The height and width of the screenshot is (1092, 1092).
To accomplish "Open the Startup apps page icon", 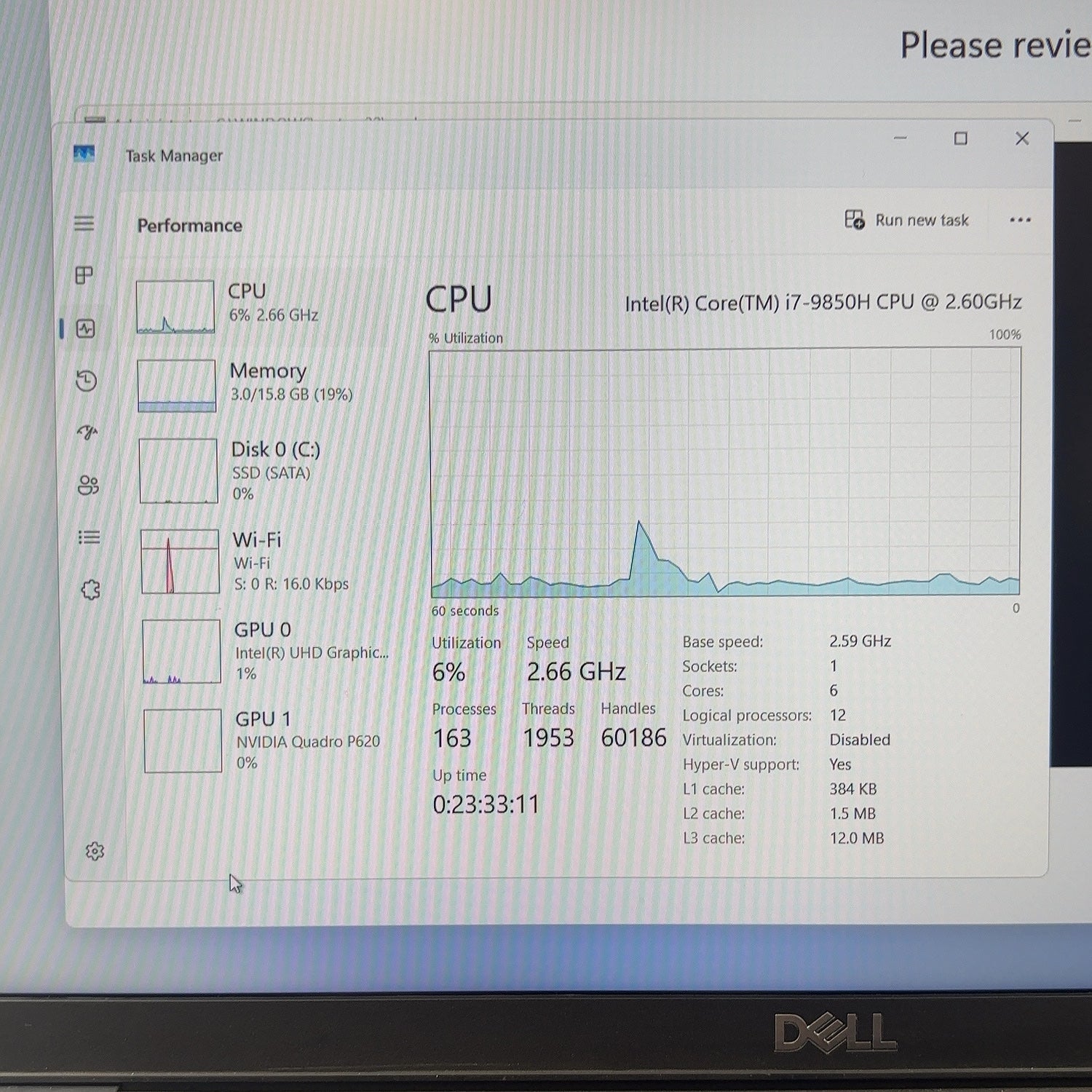I will coord(87,433).
